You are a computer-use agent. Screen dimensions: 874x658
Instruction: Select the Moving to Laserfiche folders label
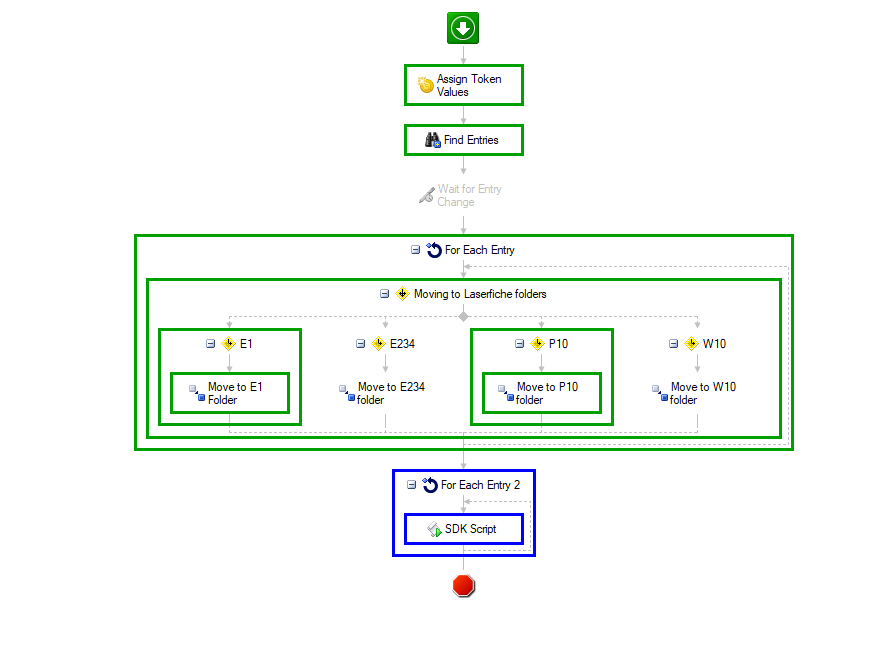click(480, 294)
